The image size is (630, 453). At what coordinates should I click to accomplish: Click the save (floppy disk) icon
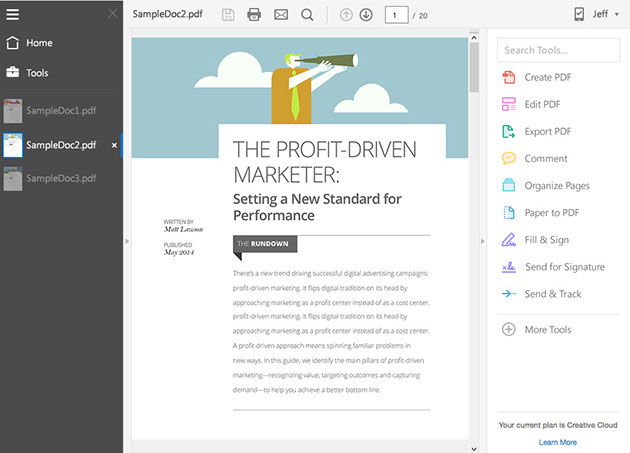(x=228, y=15)
